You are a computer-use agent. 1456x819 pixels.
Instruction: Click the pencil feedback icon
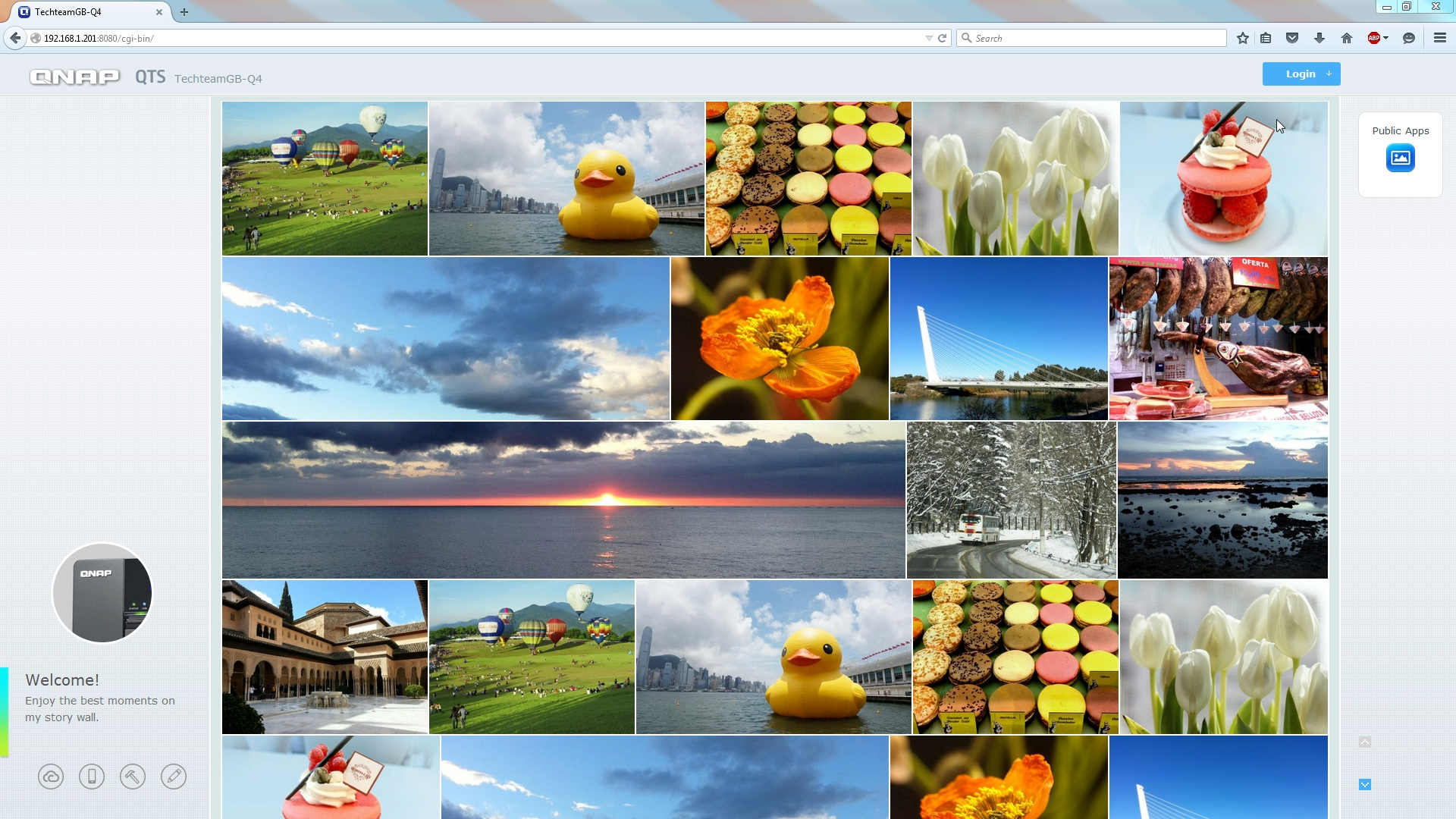coord(174,777)
